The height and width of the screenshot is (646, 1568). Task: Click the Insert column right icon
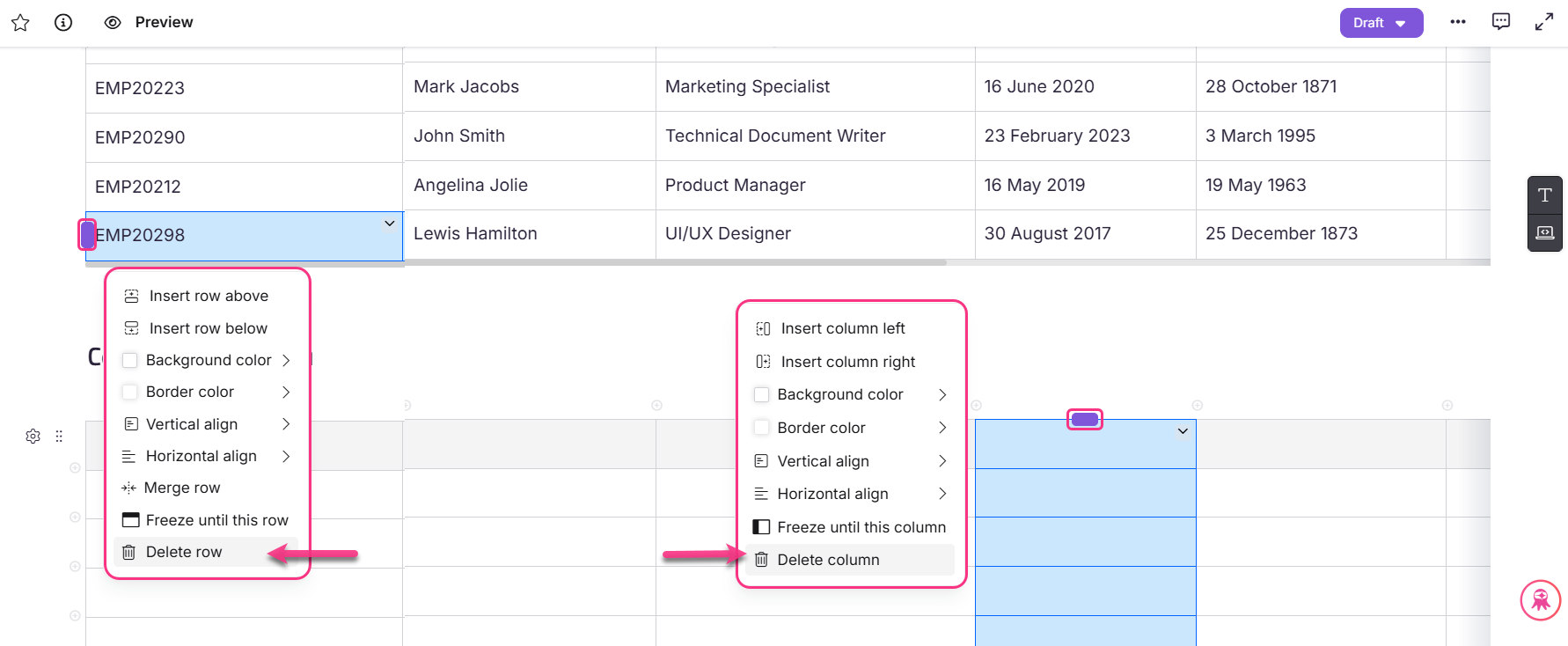pos(763,362)
